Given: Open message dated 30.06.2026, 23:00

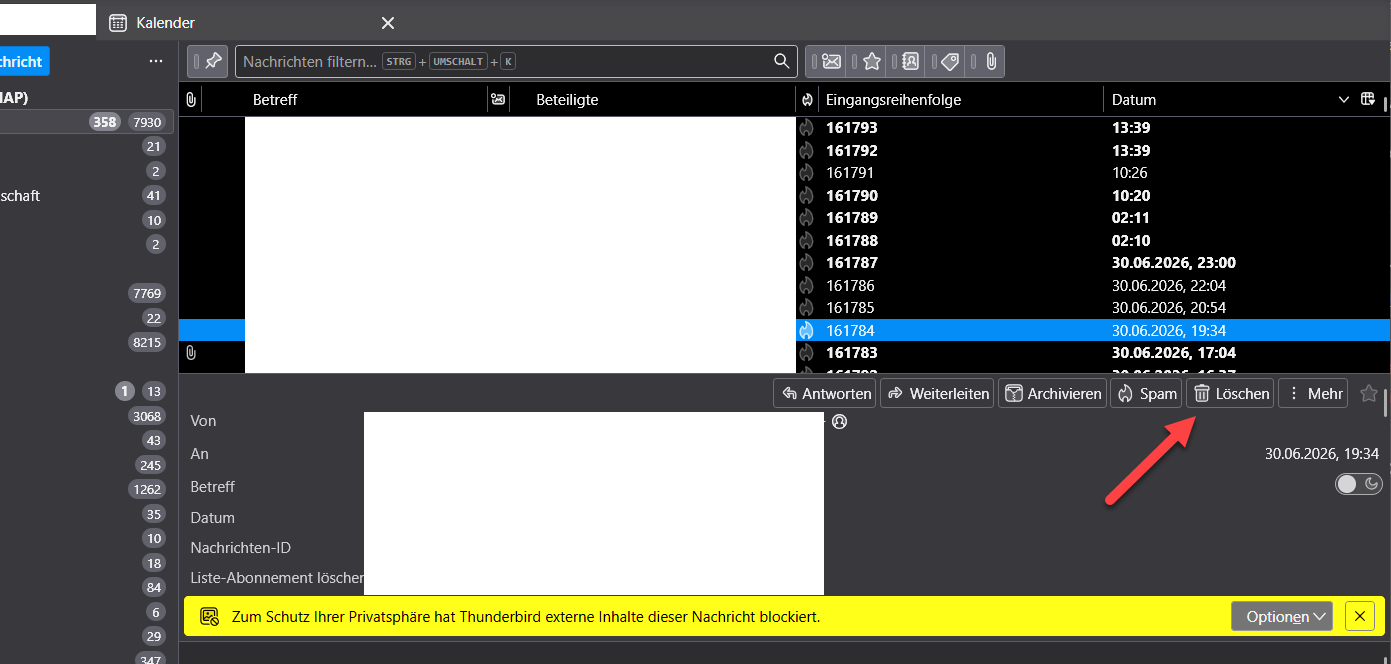Looking at the screenshot, I should (784, 263).
